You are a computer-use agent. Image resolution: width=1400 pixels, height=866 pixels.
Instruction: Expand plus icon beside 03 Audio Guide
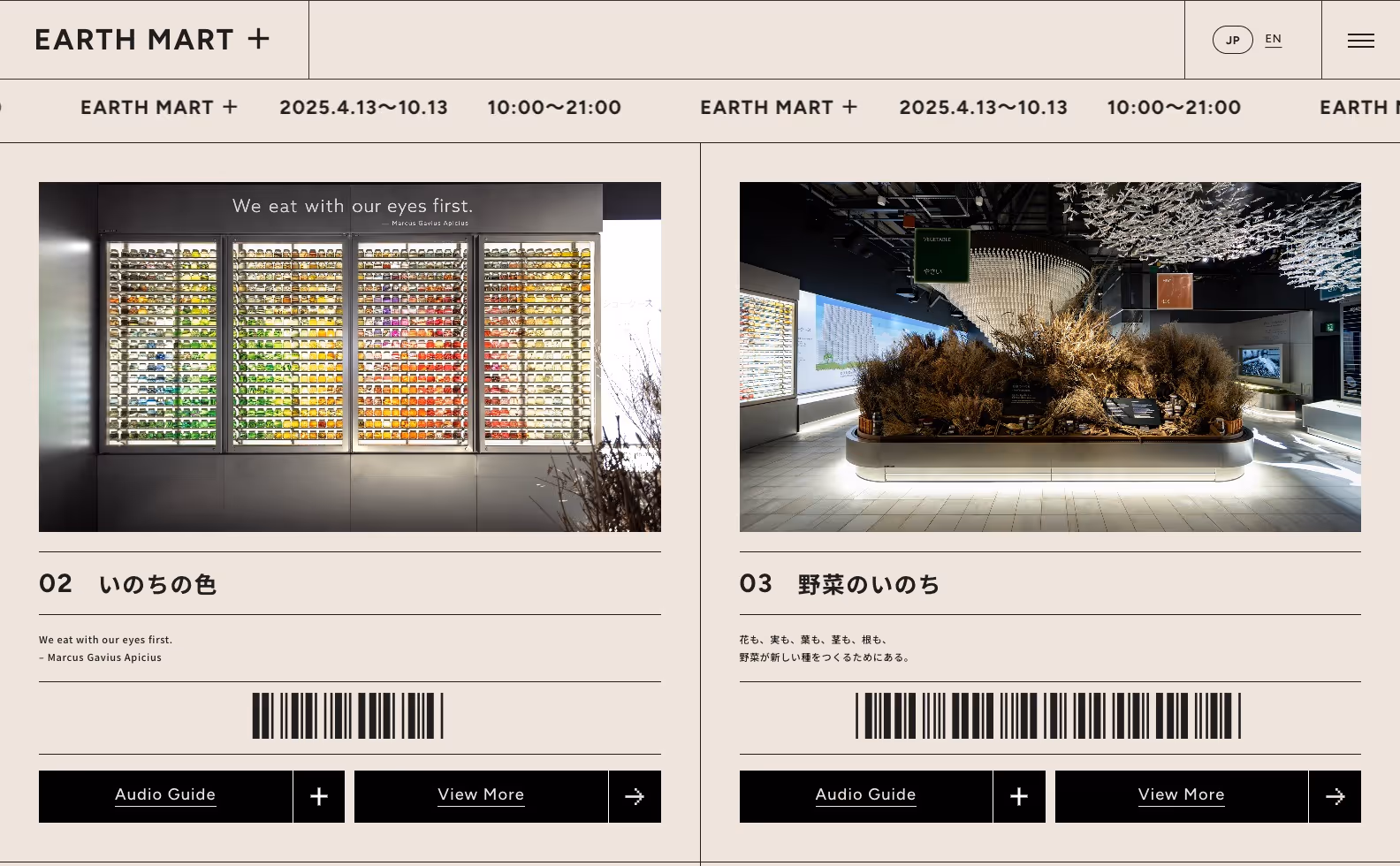(1019, 796)
